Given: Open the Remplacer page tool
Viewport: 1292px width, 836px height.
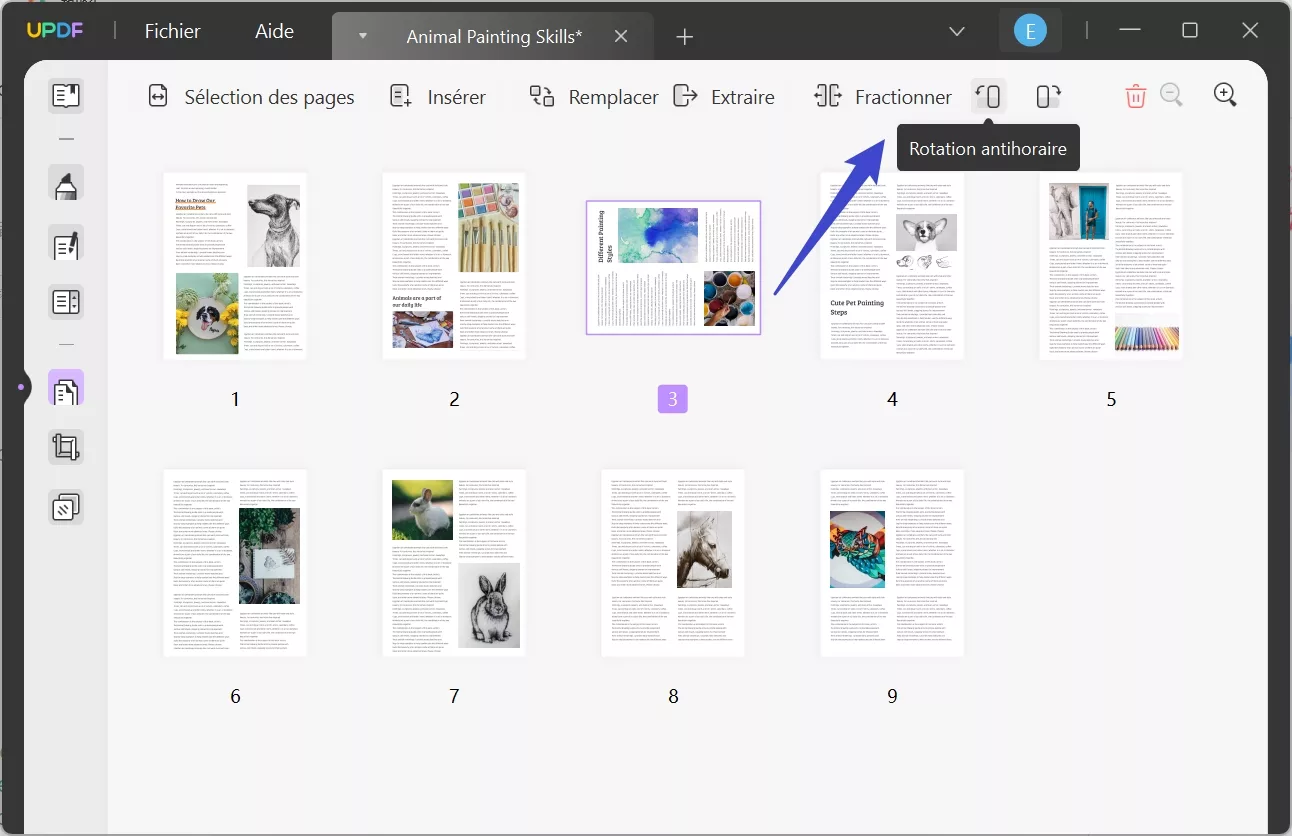Looking at the screenshot, I should click(x=593, y=97).
